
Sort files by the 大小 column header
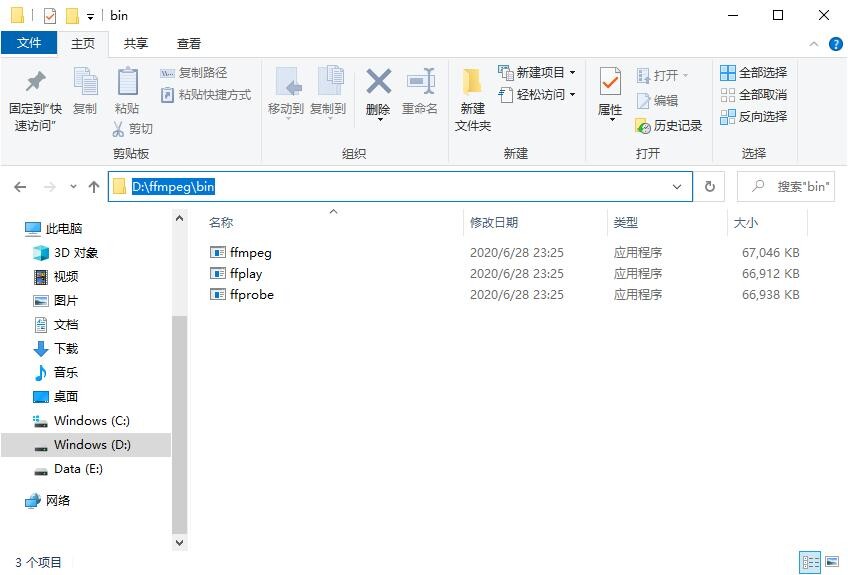746,223
